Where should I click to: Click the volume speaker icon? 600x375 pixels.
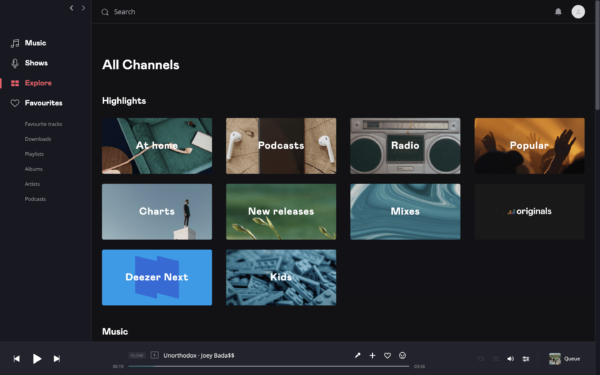click(x=510, y=359)
